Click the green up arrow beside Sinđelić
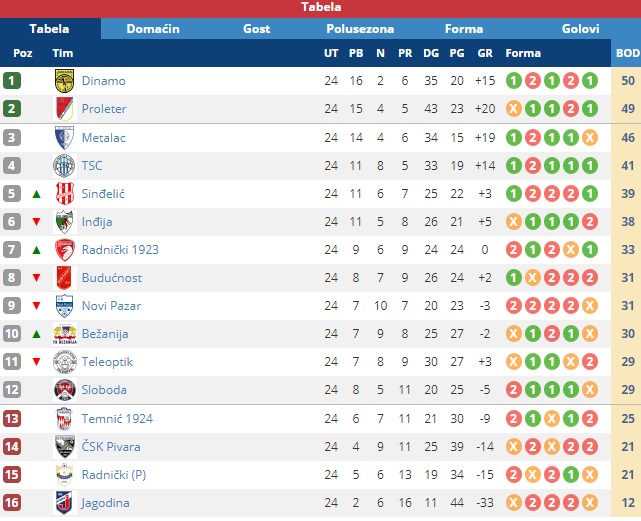 (36, 194)
